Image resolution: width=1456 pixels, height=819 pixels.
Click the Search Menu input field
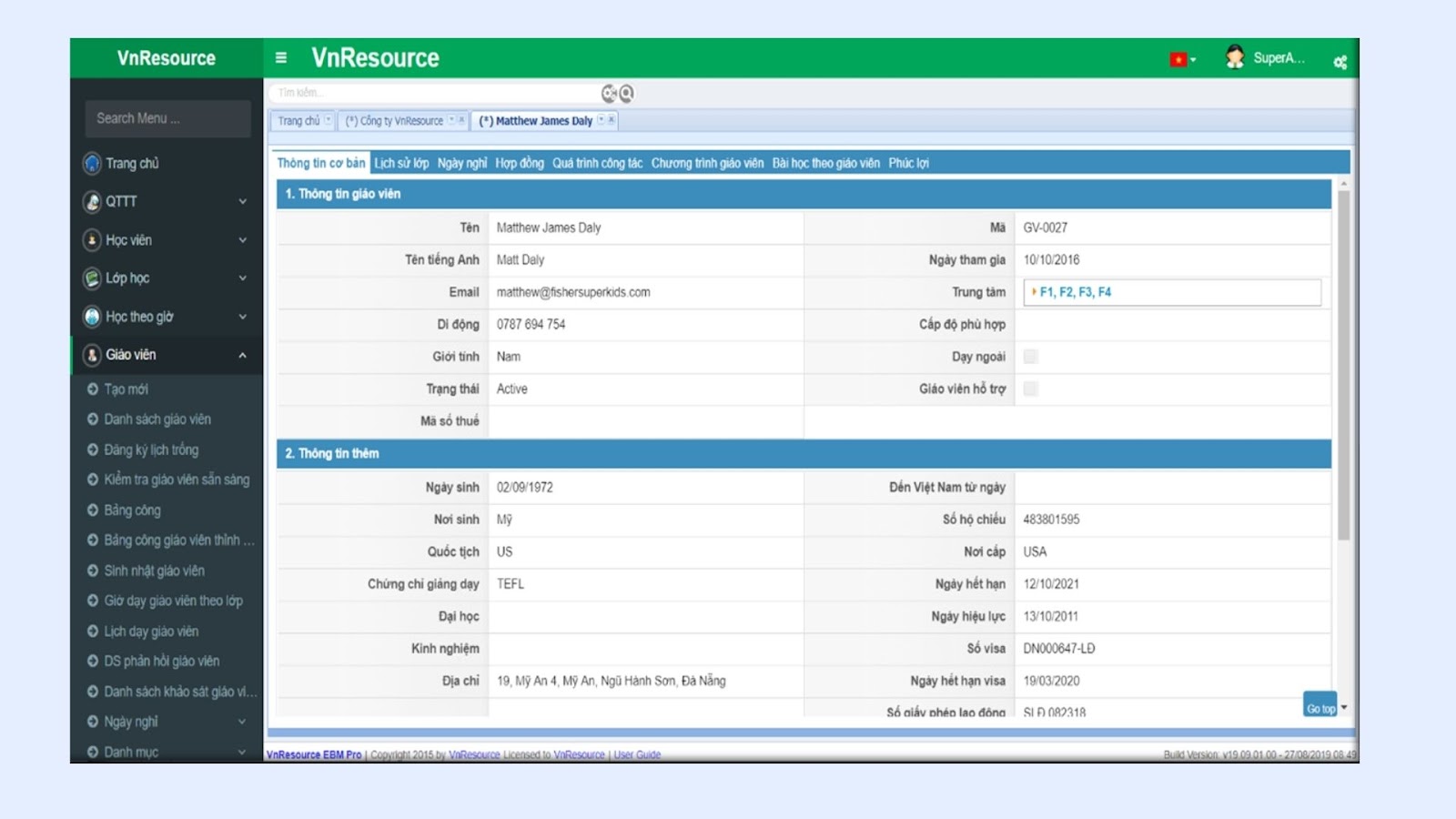point(167,119)
